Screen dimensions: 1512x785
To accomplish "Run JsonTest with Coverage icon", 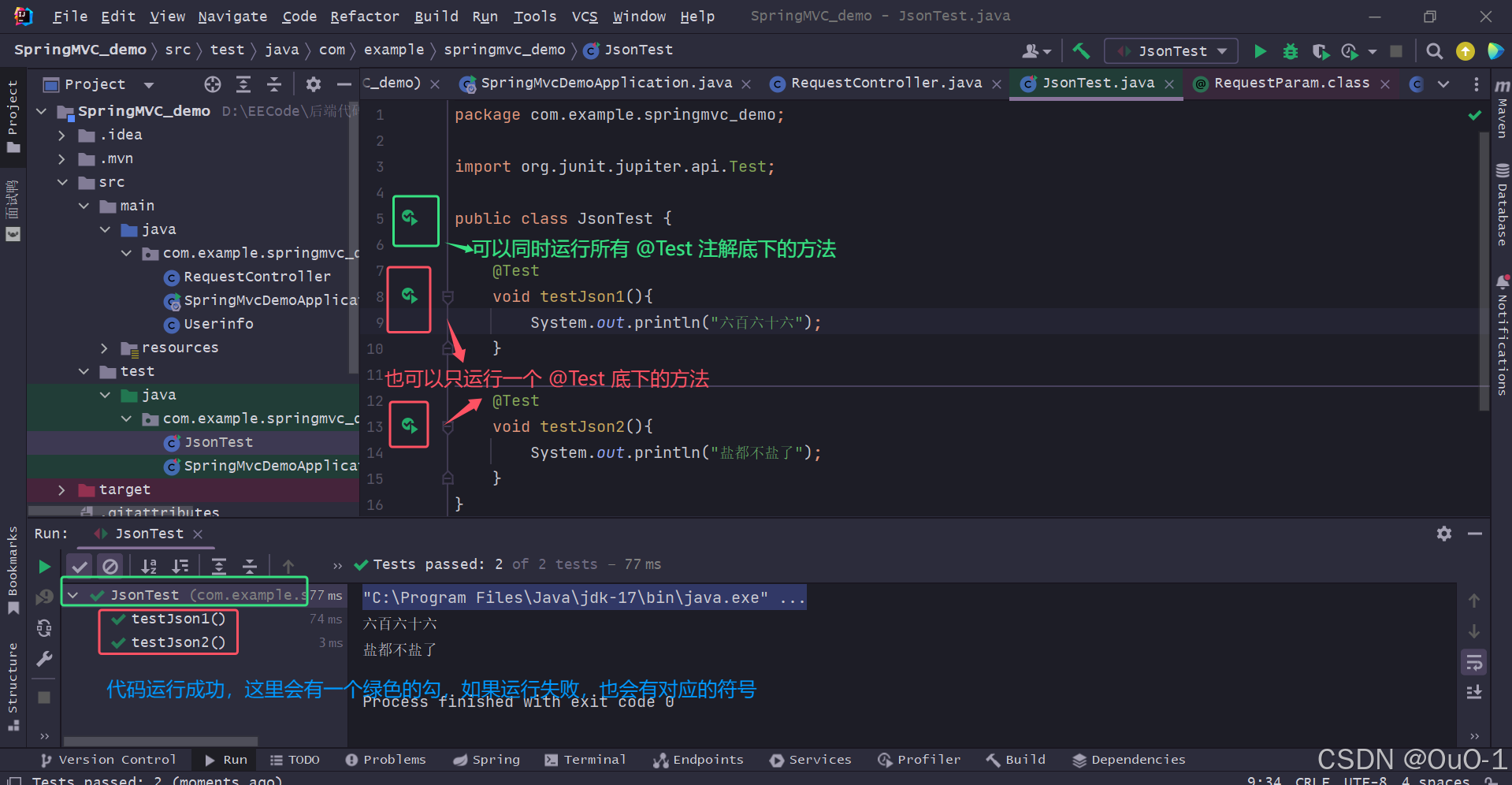I will click(1321, 50).
